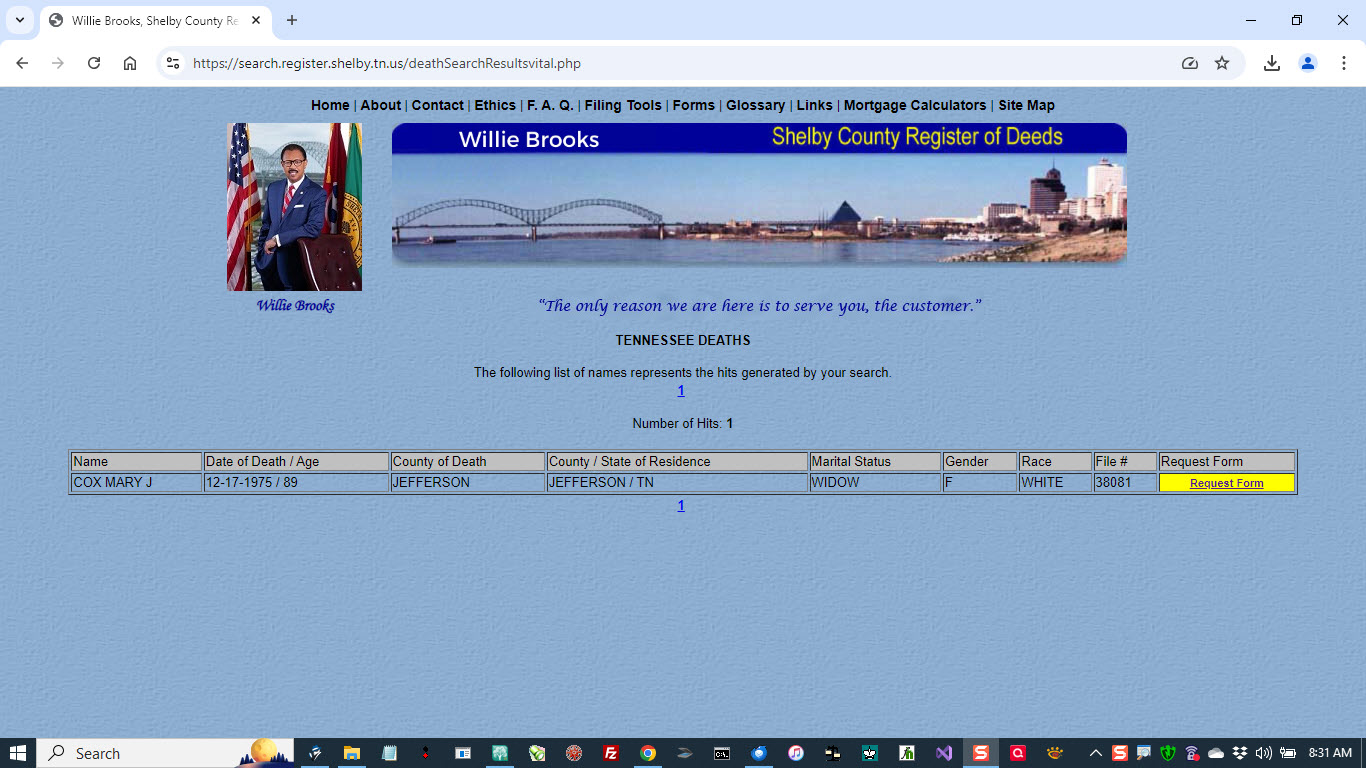Bookmark this page with the star icon
Image resolution: width=1366 pixels, height=768 pixels.
click(1222, 63)
